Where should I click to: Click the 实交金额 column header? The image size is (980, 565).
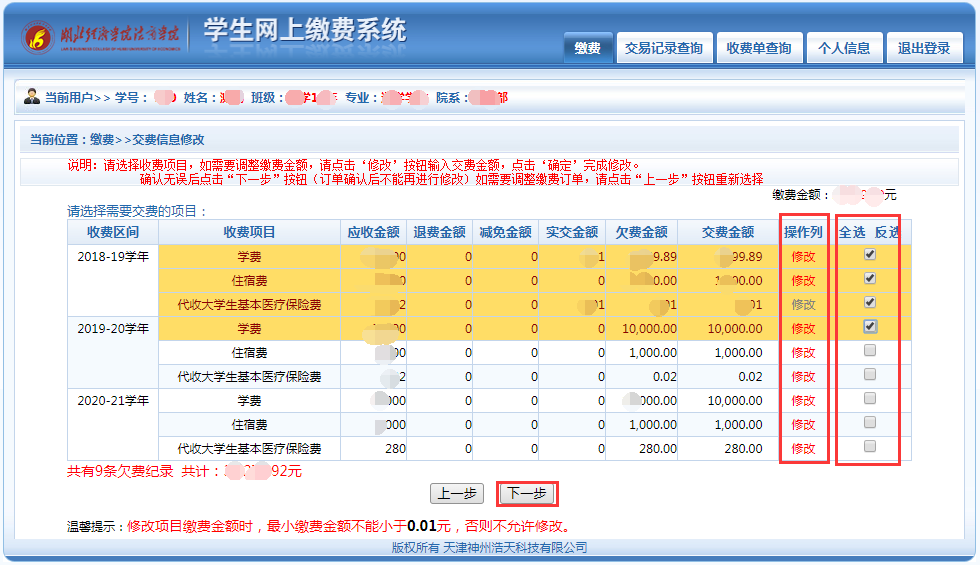(x=572, y=232)
